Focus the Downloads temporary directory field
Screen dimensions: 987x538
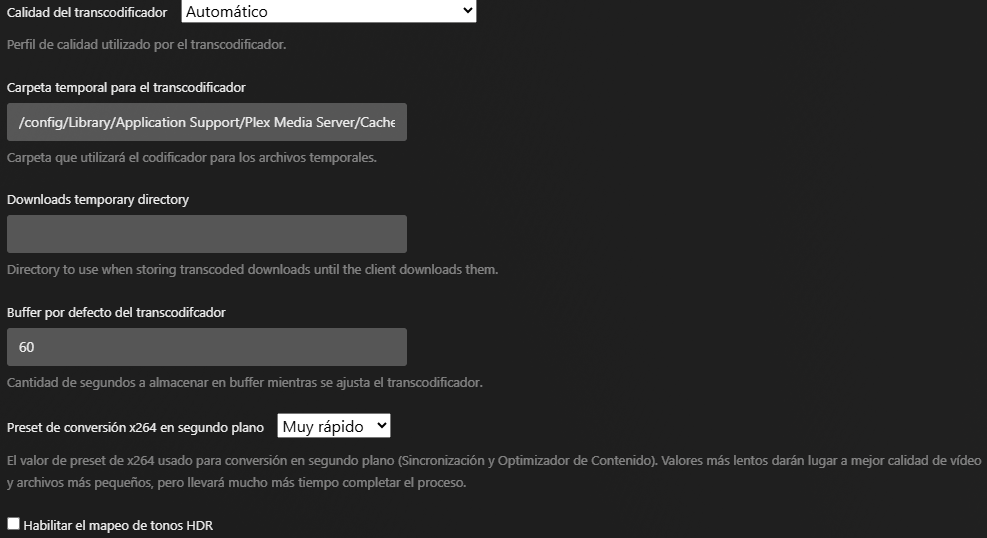[206, 234]
